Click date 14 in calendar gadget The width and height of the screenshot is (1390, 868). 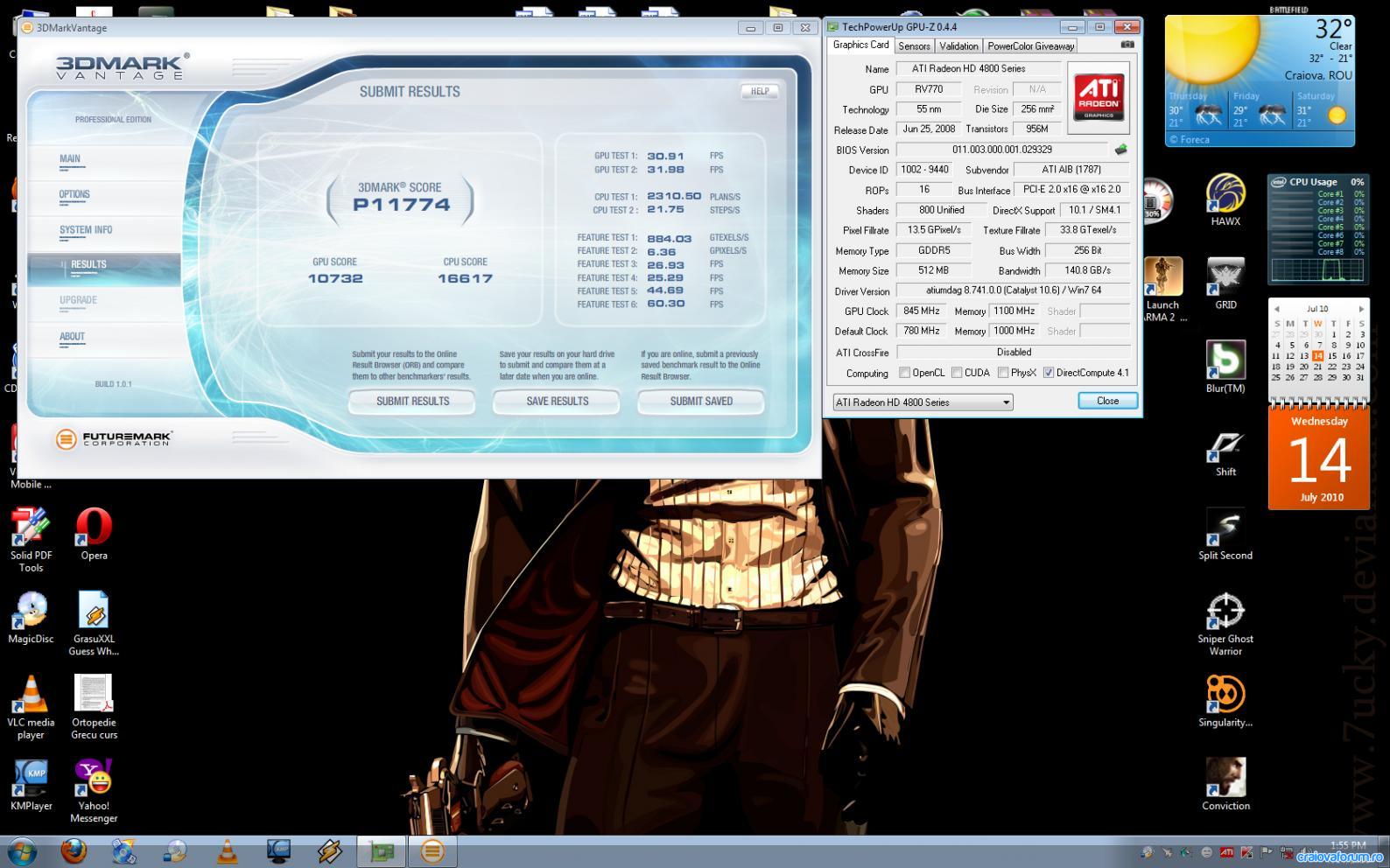point(1317,356)
